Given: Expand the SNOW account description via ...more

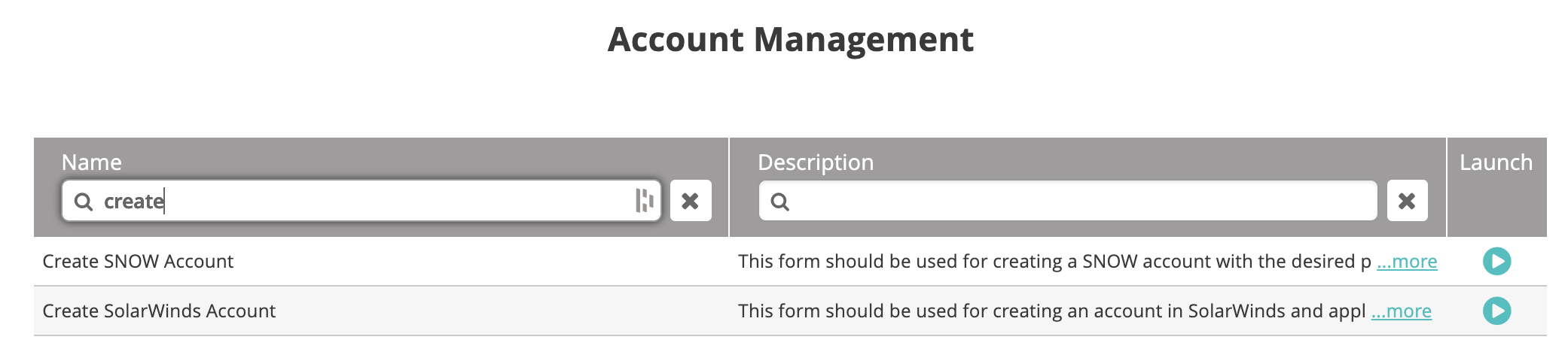Looking at the screenshot, I should [1407, 261].
